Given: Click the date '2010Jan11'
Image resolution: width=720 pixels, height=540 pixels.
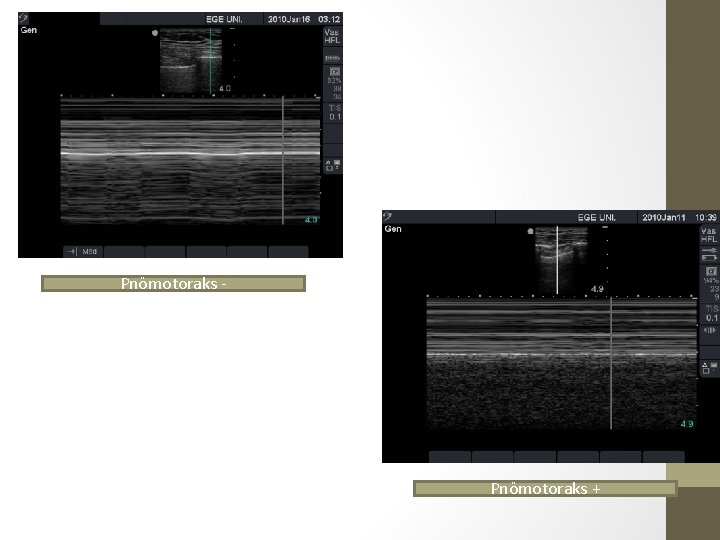Looking at the screenshot, I should coord(664,217).
